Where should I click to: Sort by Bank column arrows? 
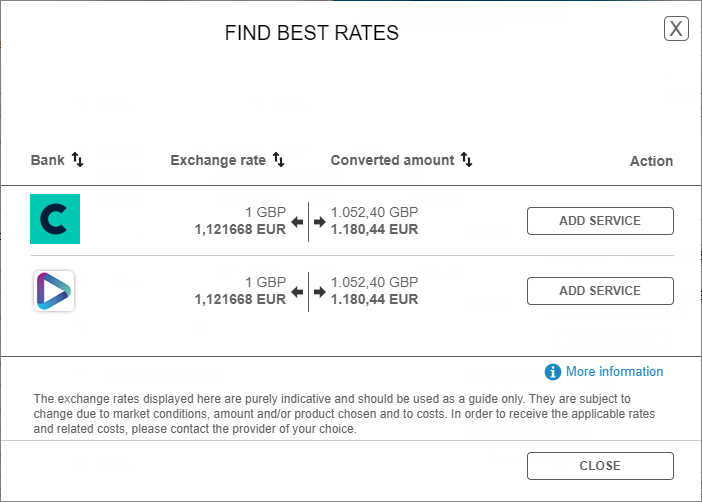click(77, 159)
